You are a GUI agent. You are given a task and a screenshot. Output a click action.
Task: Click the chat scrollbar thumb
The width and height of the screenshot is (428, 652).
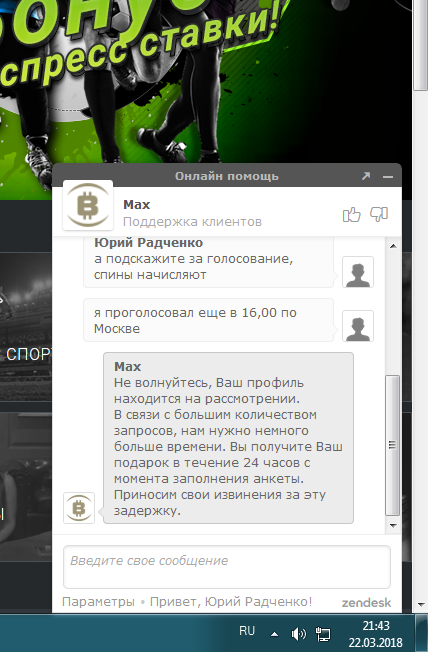tap(392, 445)
